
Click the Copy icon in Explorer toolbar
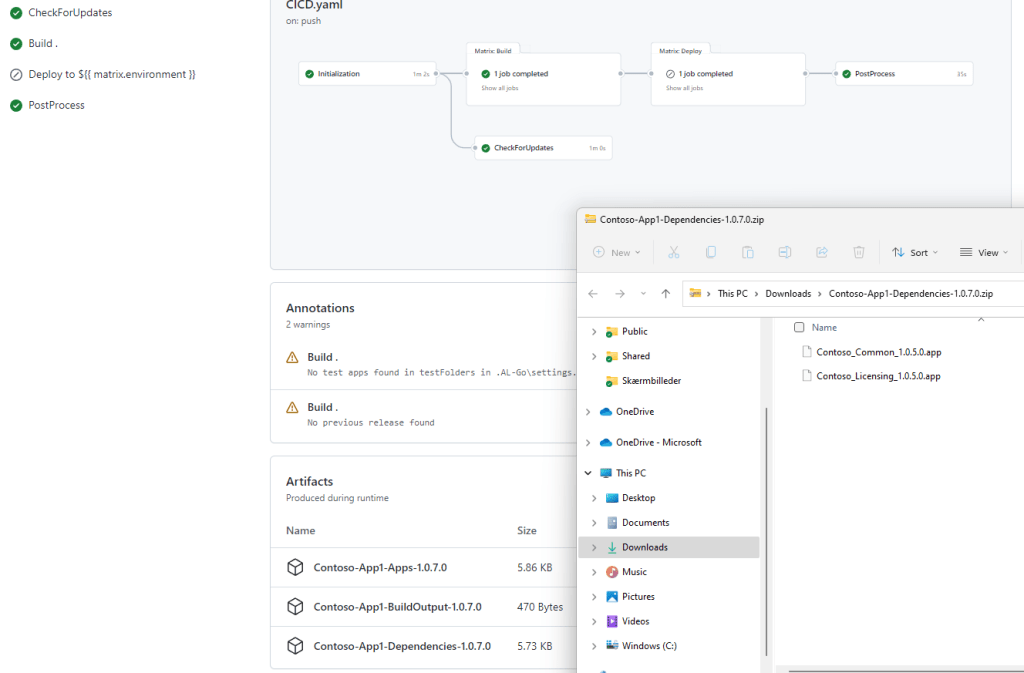711,253
